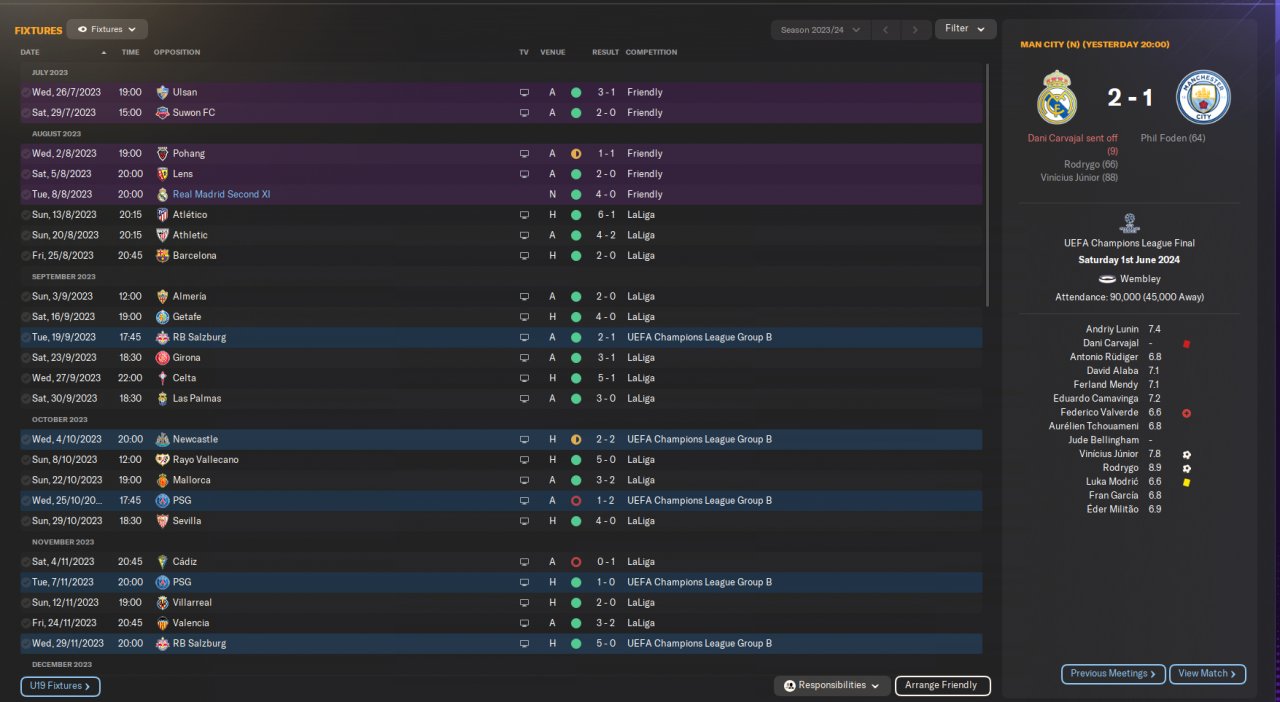The image size is (1280, 702).
Task: Click the goal icon beside Rodrygo's rating
Action: [x=1186, y=469]
